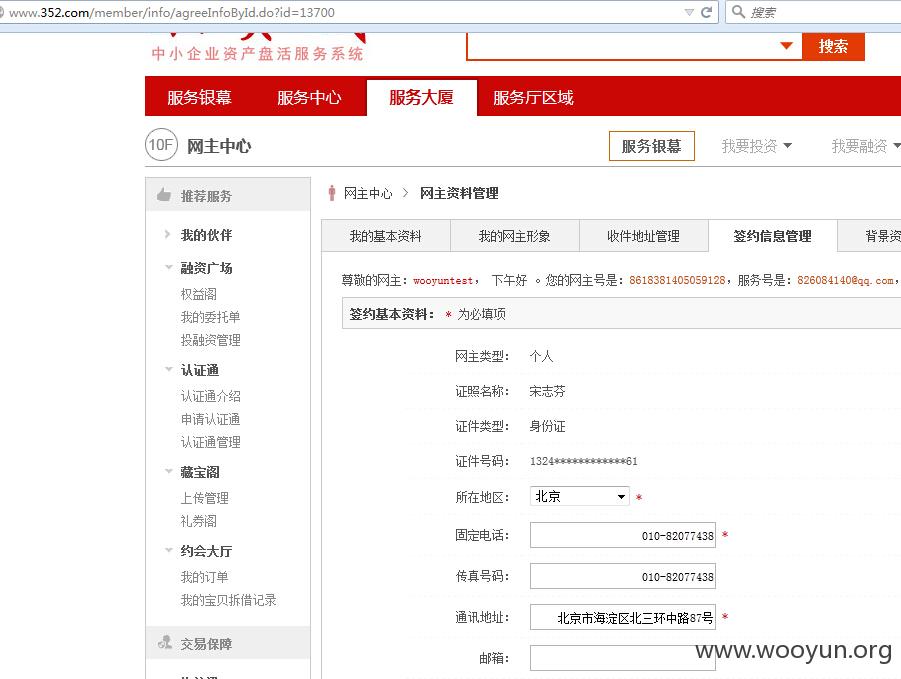Click the wooyuntest username text
The height and width of the screenshot is (679, 901).
click(443, 281)
